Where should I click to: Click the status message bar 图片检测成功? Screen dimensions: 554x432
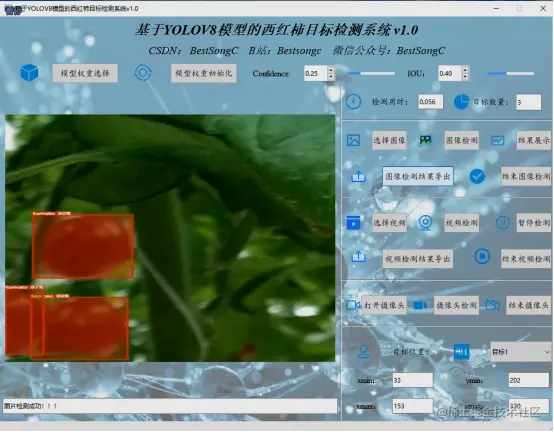coord(170,406)
